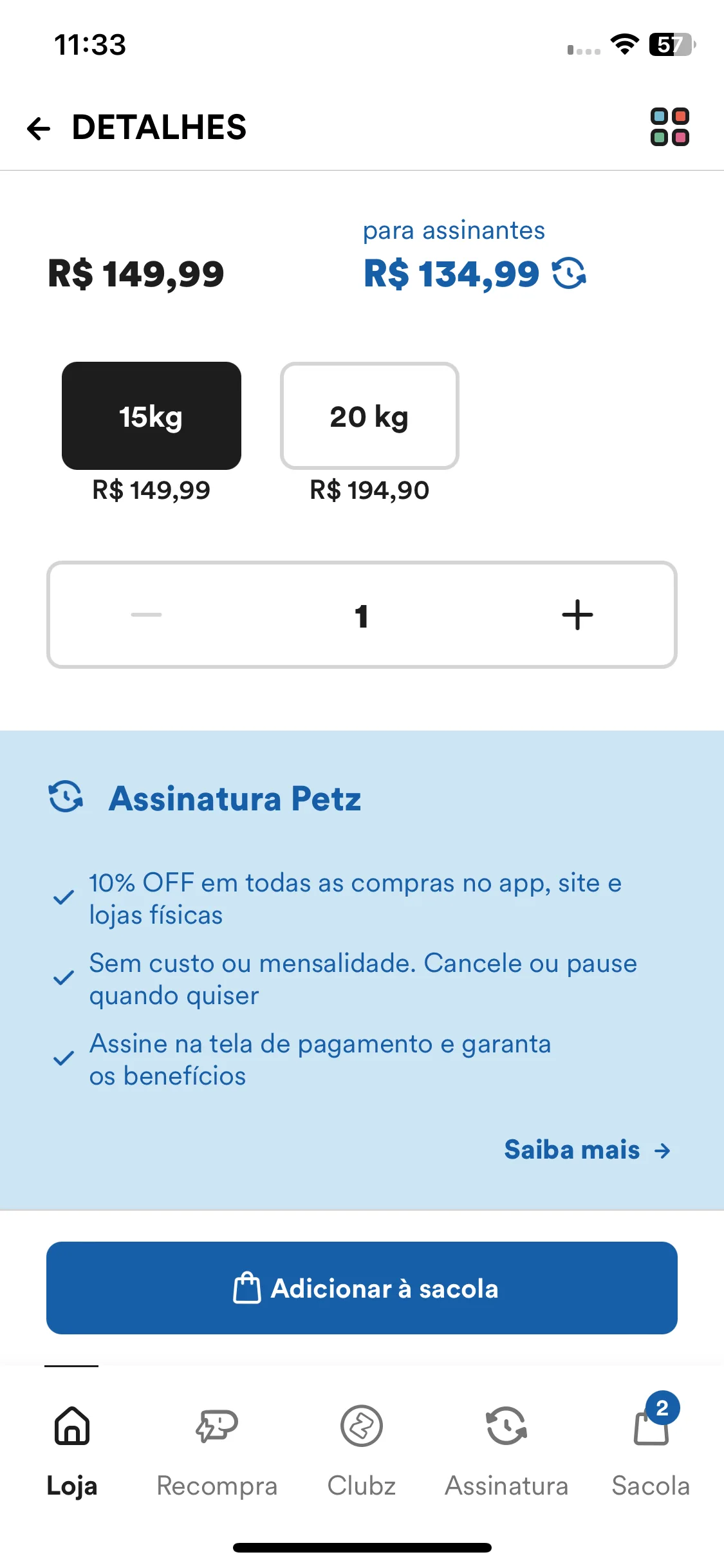This screenshot has width=724, height=1568.
Task: Tap the quantity value 1 field
Action: click(362, 616)
